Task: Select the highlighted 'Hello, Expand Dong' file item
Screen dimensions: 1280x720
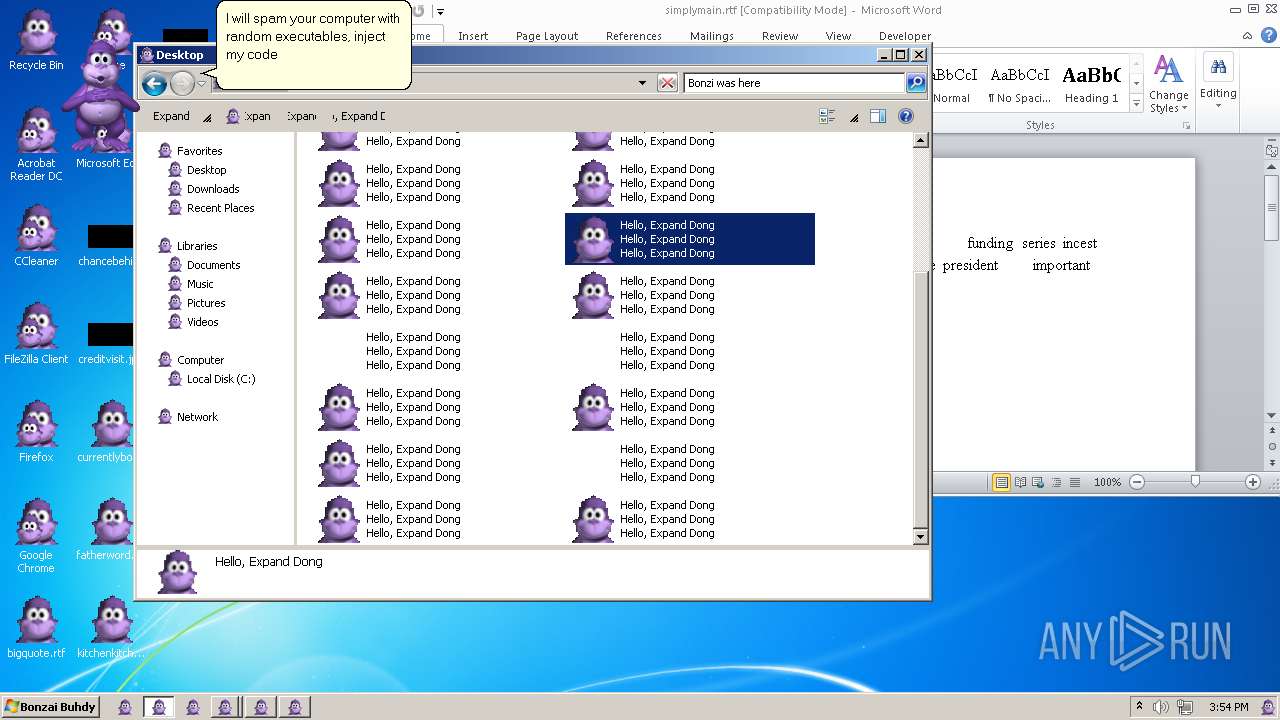Action: (x=690, y=239)
